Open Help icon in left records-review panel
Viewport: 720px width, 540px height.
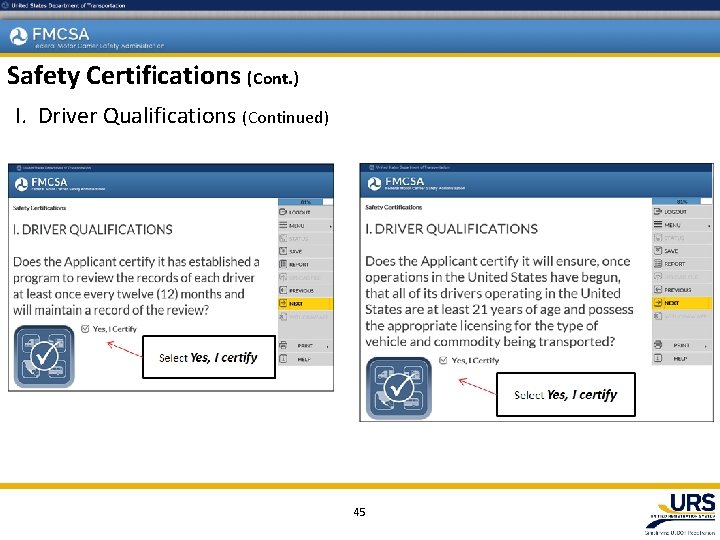[283, 359]
